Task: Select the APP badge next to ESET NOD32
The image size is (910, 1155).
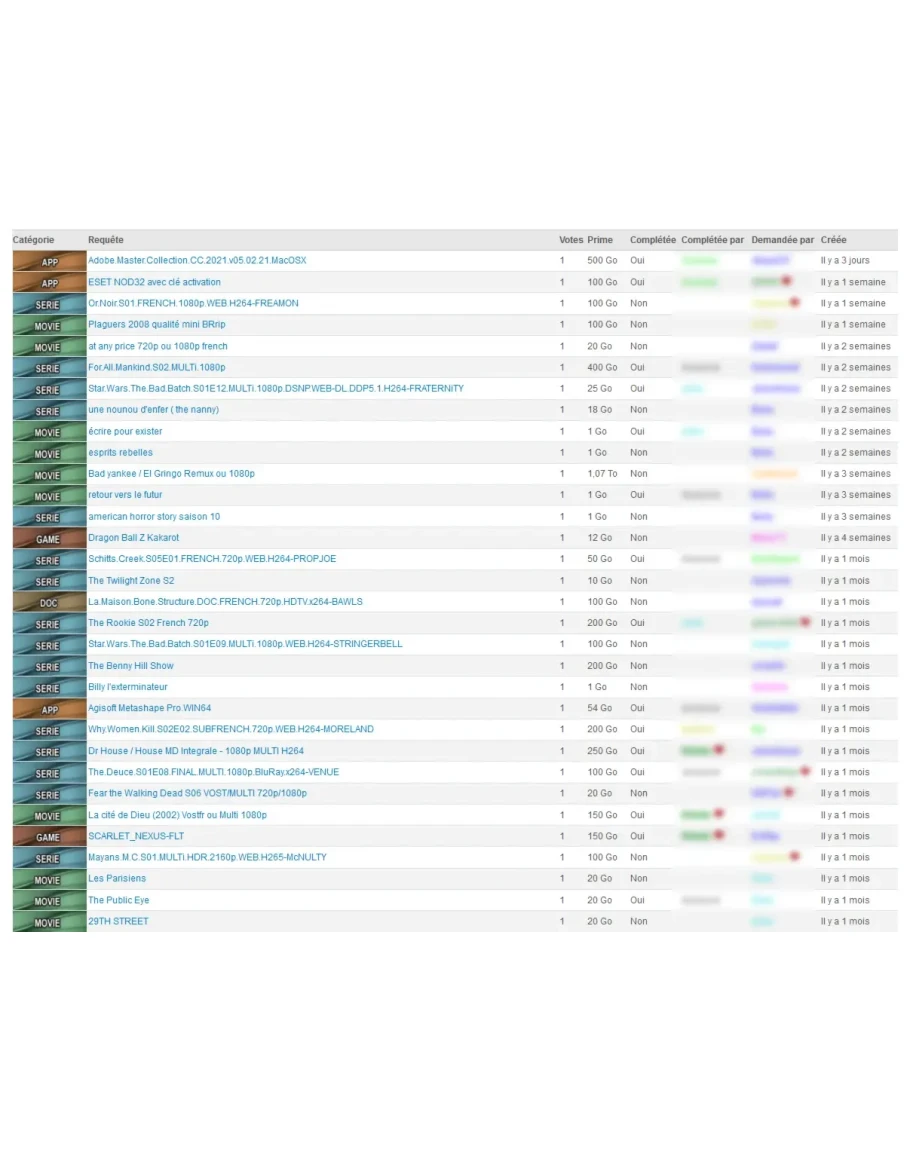Action: pos(49,283)
